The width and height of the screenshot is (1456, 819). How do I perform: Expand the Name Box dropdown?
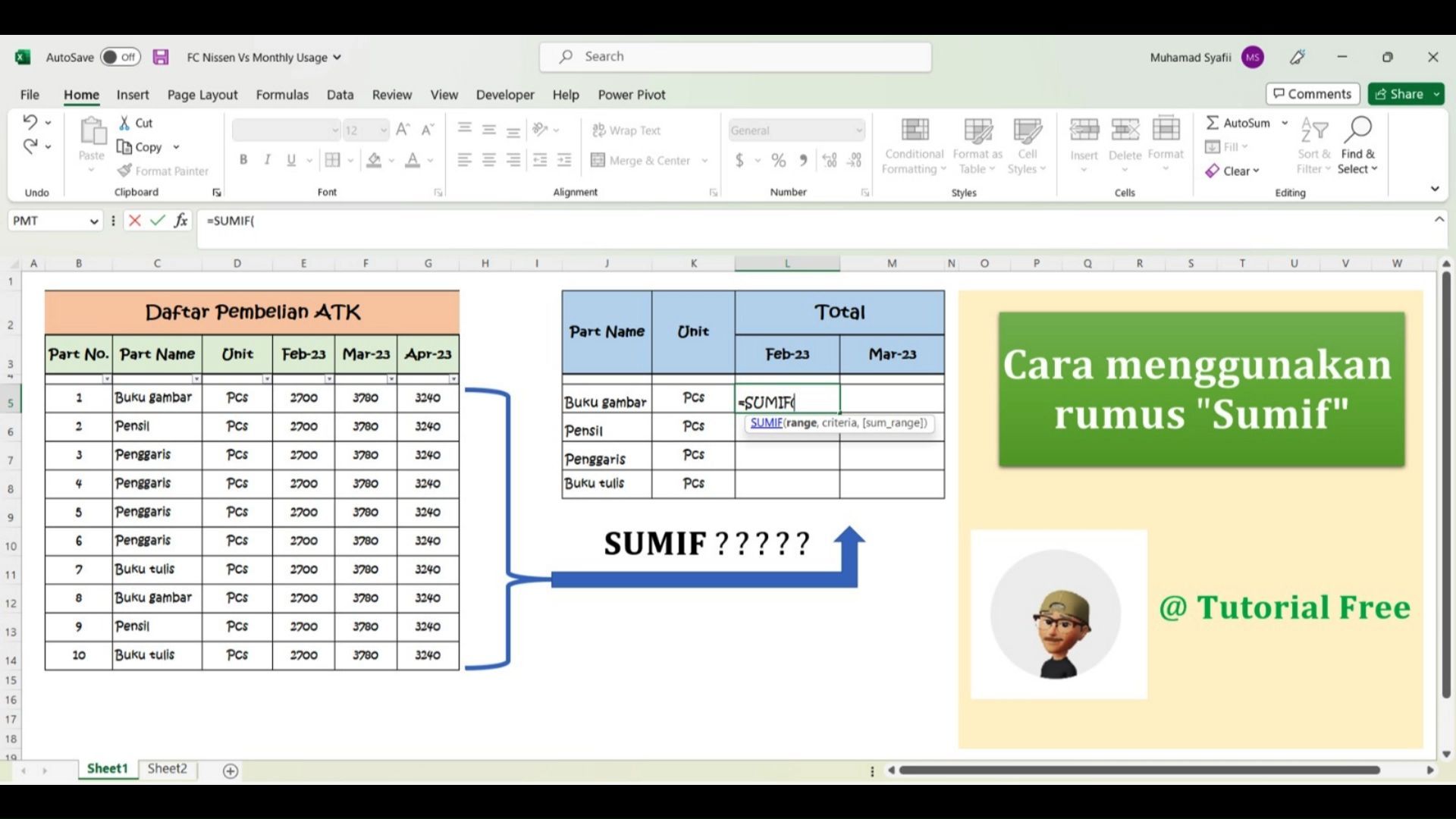94,221
